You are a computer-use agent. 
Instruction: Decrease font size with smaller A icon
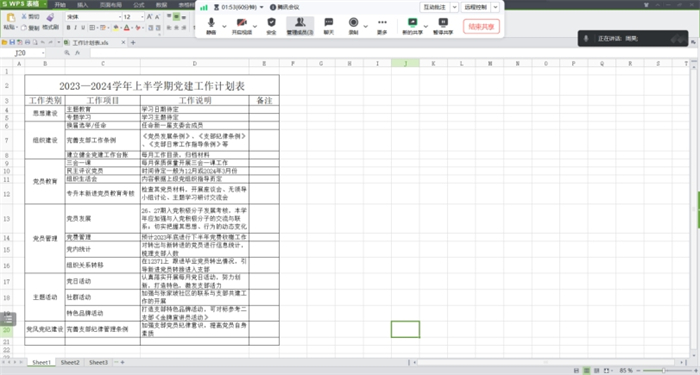coord(158,17)
